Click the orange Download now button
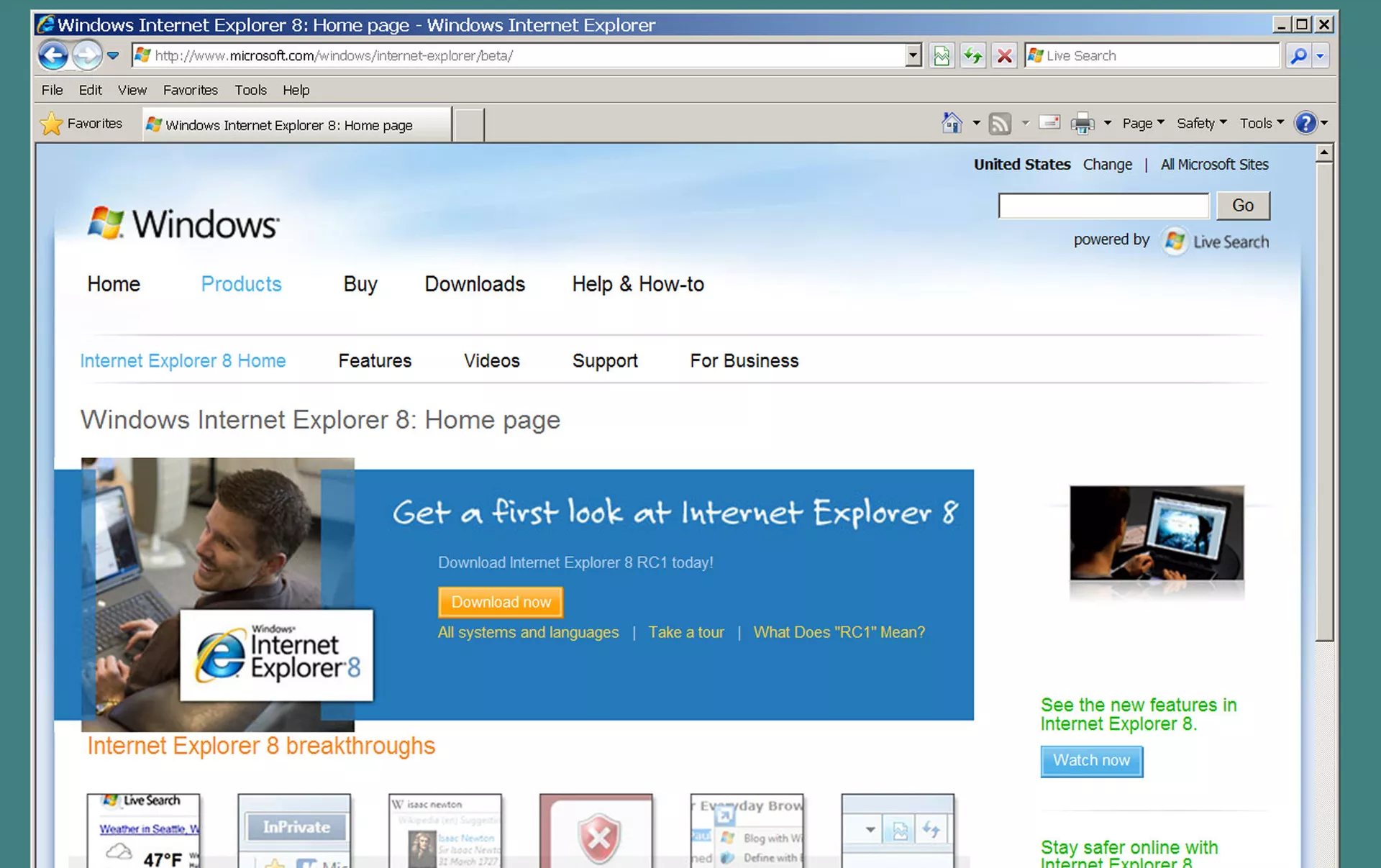Screen dimensions: 1381x868 click(x=501, y=602)
